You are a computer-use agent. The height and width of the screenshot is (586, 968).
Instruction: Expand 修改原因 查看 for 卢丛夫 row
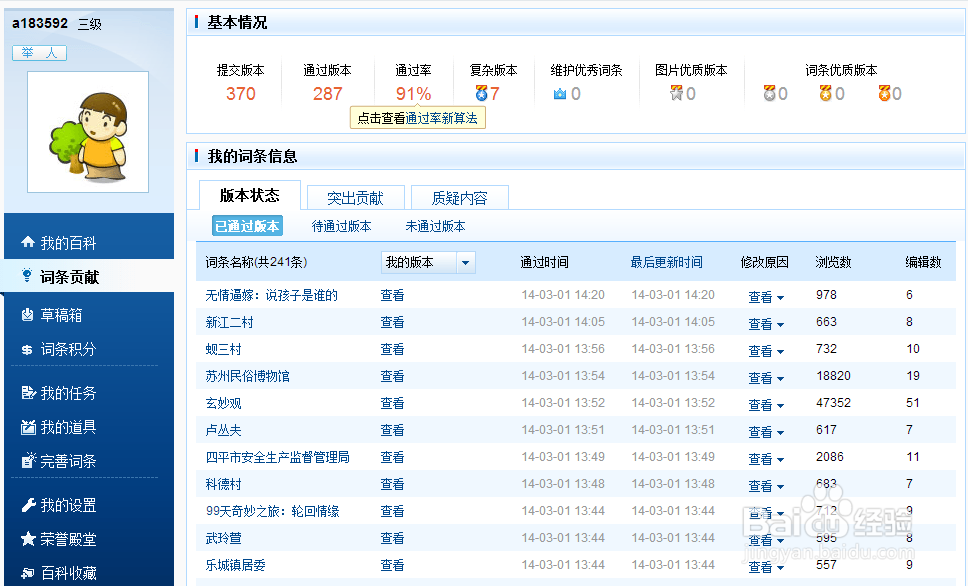click(x=766, y=432)
